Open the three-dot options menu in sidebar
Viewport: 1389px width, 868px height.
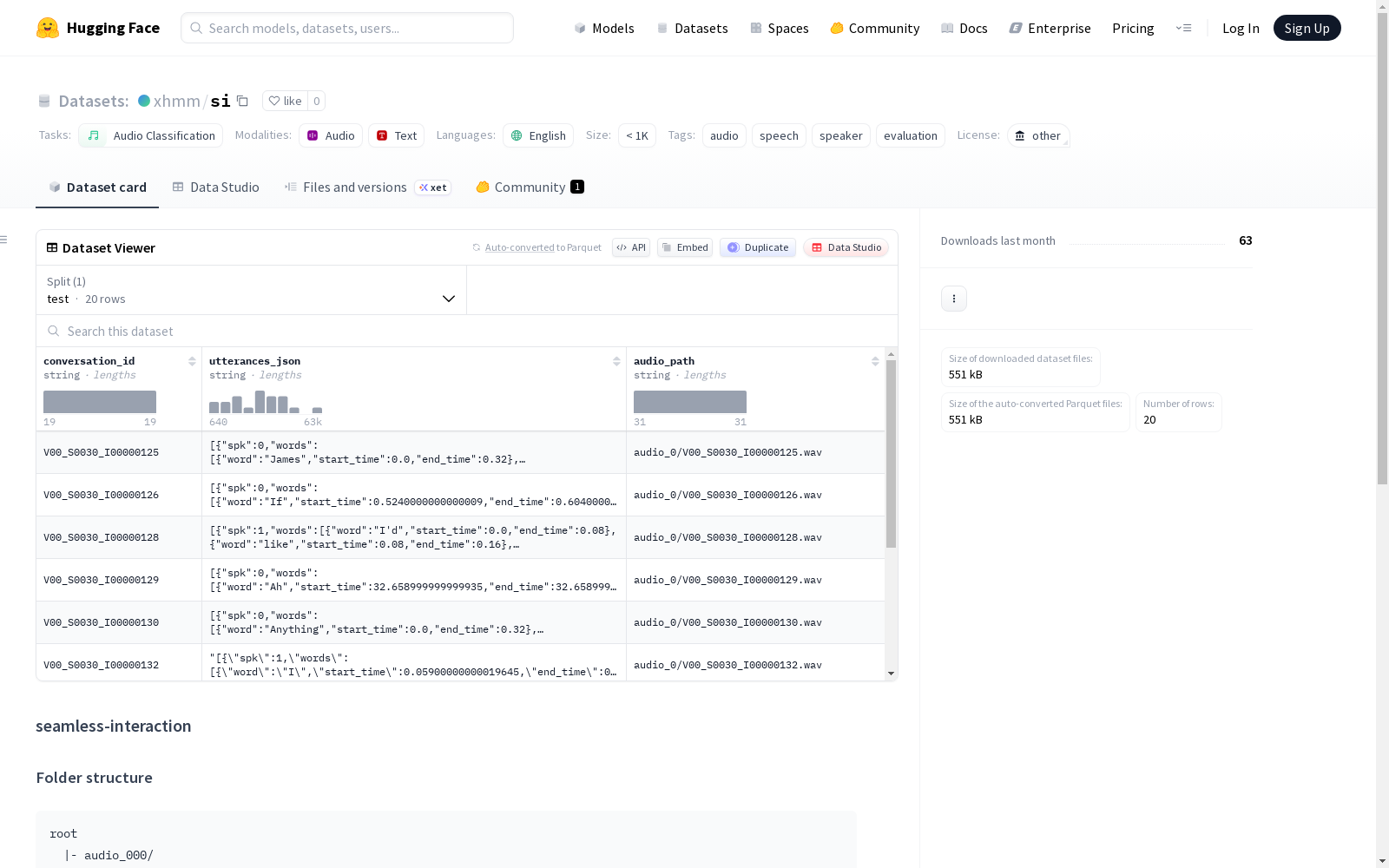(954, 299)
